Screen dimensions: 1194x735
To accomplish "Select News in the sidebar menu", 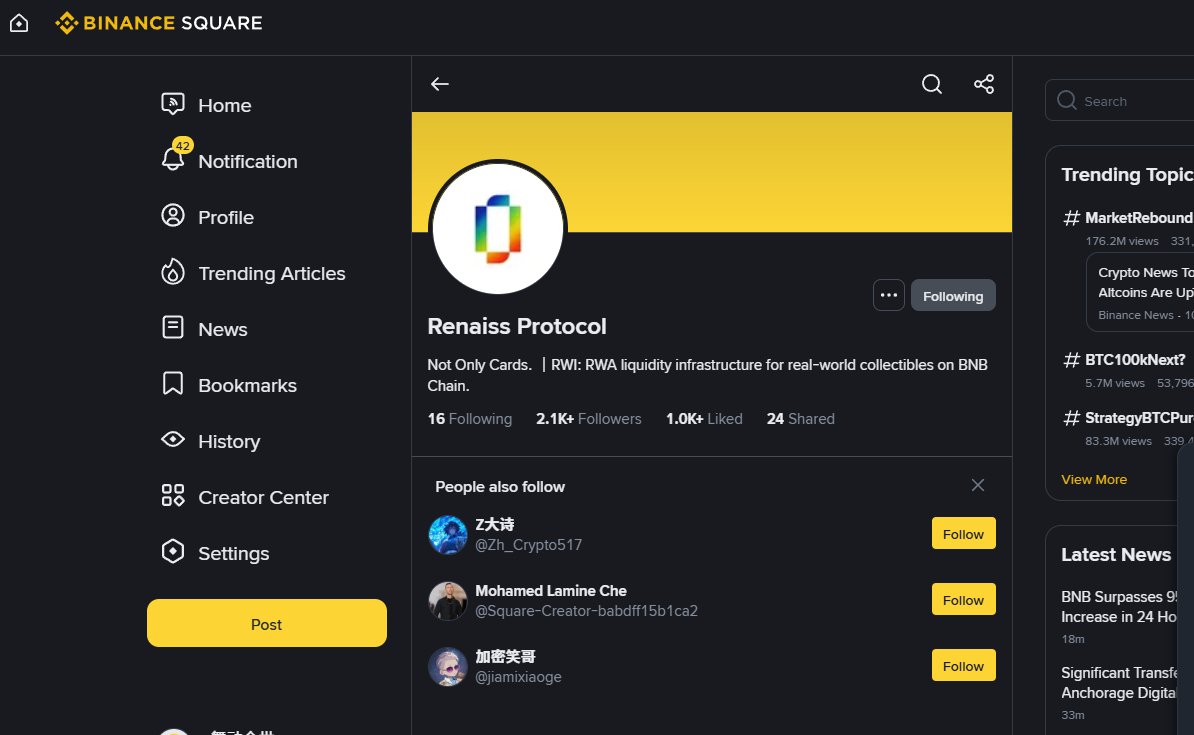I will pos(223,329).
